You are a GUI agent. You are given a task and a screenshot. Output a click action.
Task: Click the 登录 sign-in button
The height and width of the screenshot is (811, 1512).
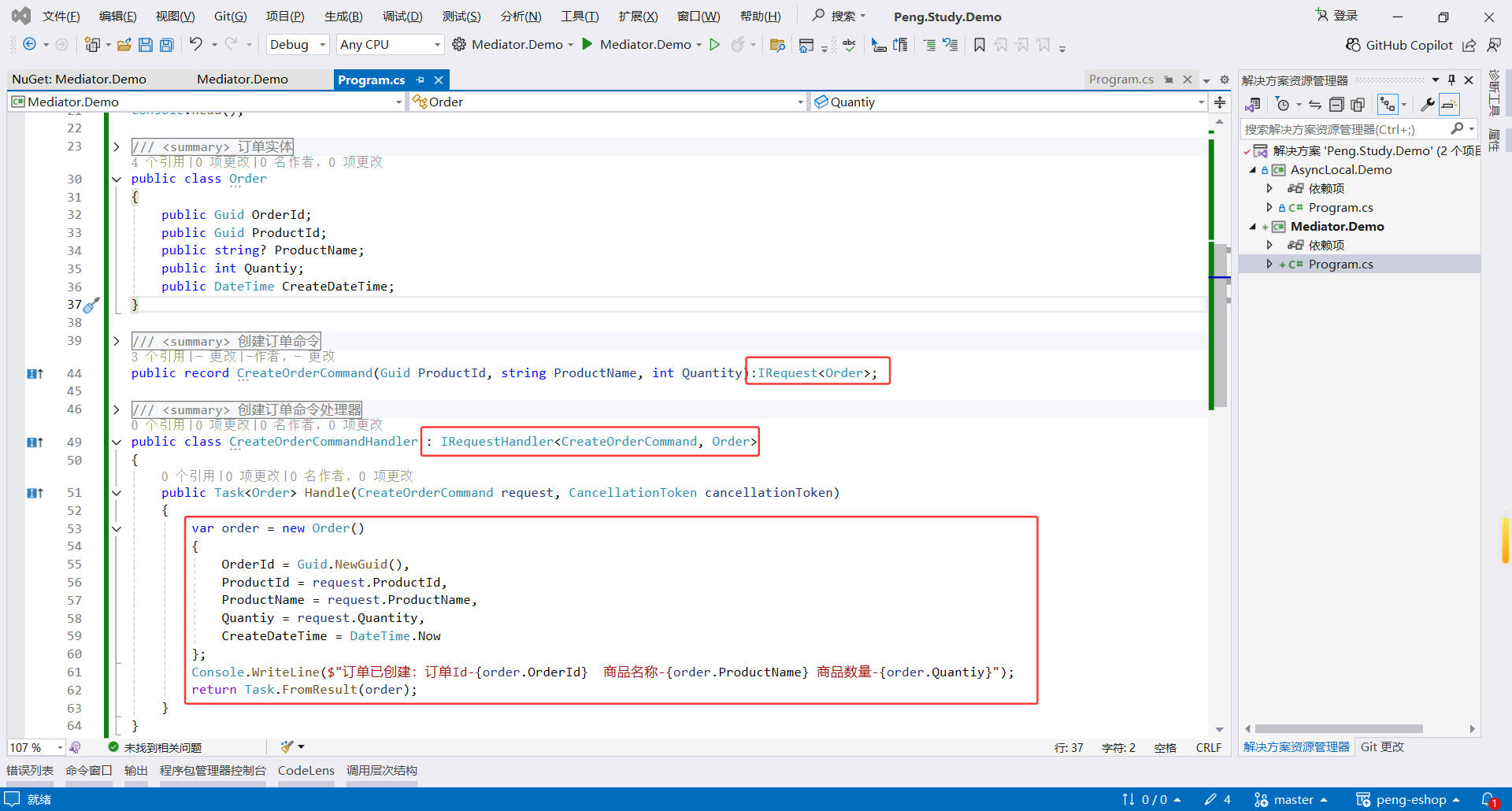[1336, 16]
